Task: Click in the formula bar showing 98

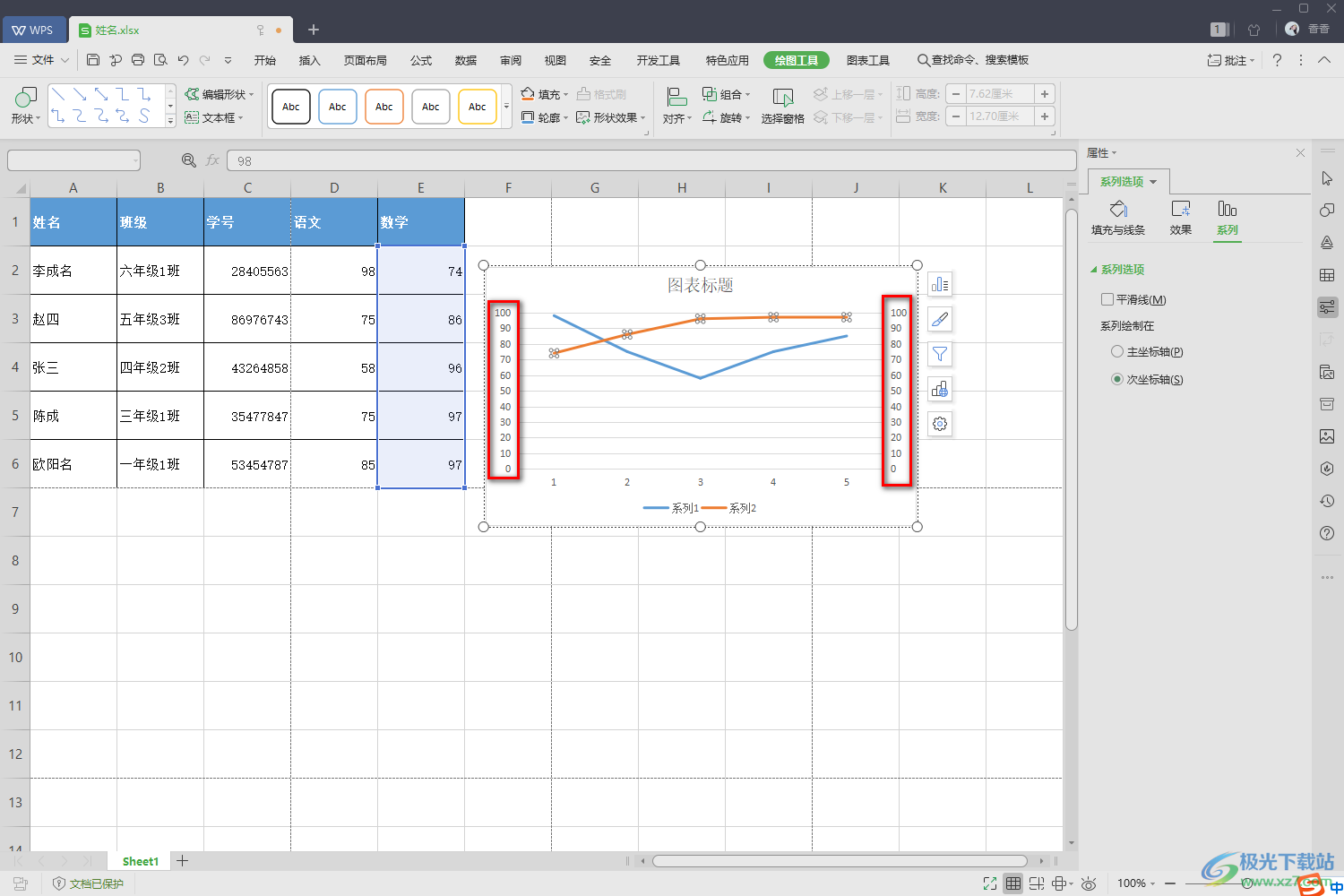Action: point(651,160)
